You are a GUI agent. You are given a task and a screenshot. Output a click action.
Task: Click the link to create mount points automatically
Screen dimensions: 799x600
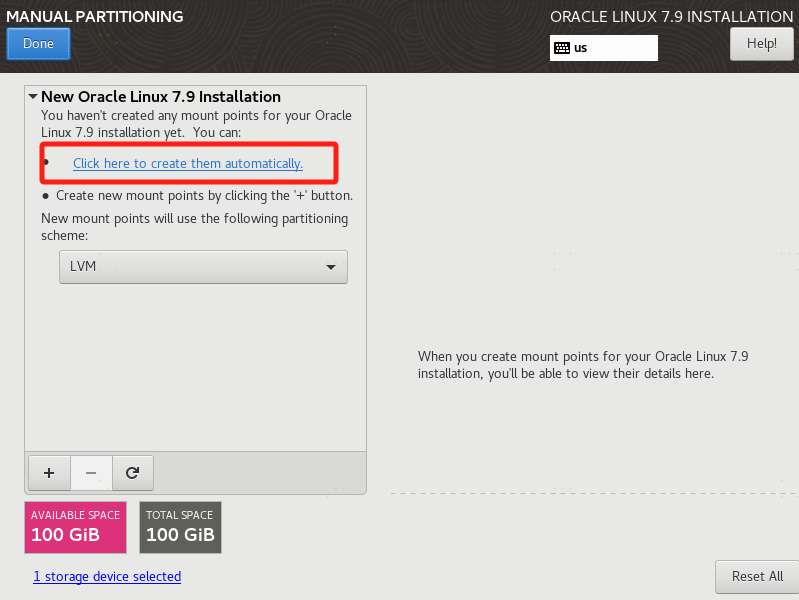188,163
